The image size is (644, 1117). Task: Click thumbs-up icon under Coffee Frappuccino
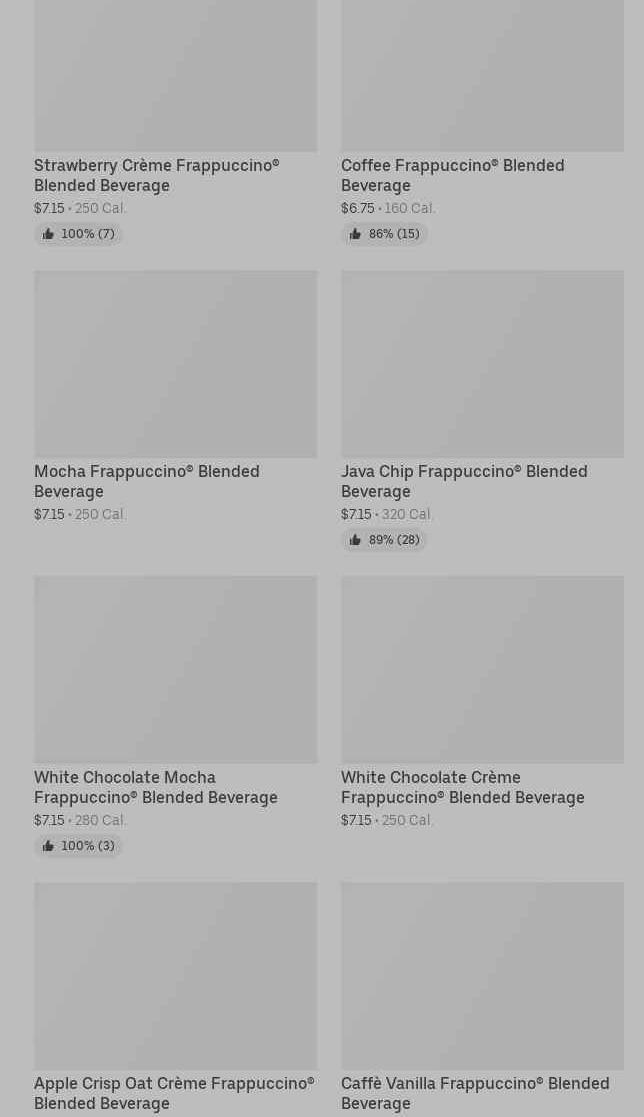point(355,234)
